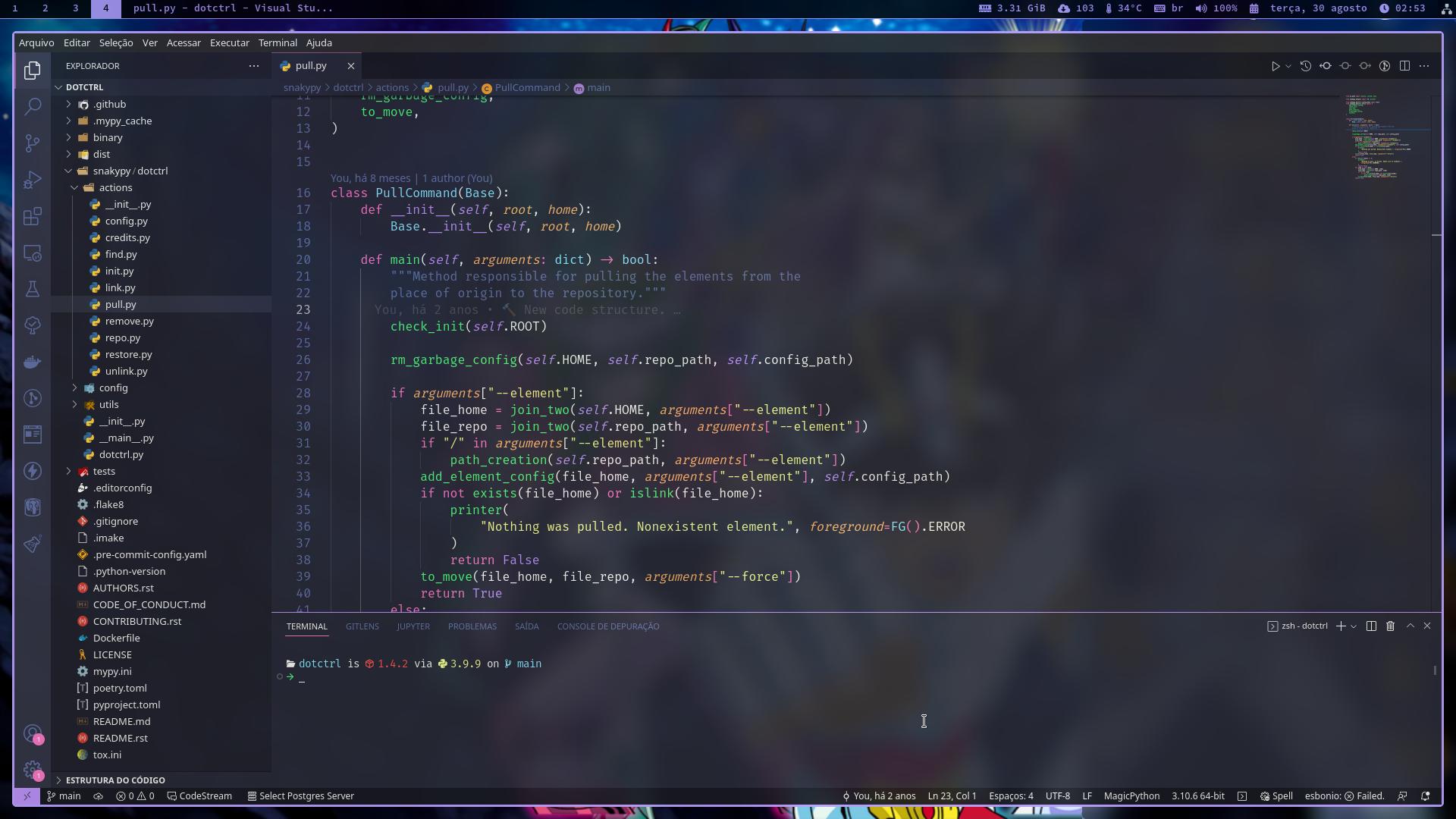Click Select Postgres Server in status bar
The image size is (1456, 819).
tap(301, 796)
